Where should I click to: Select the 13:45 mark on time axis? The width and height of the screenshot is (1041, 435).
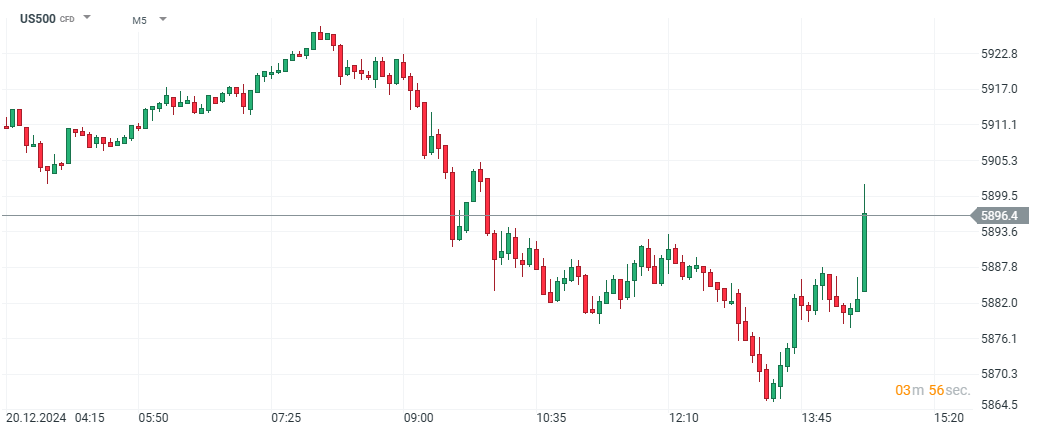coord(816,416)
